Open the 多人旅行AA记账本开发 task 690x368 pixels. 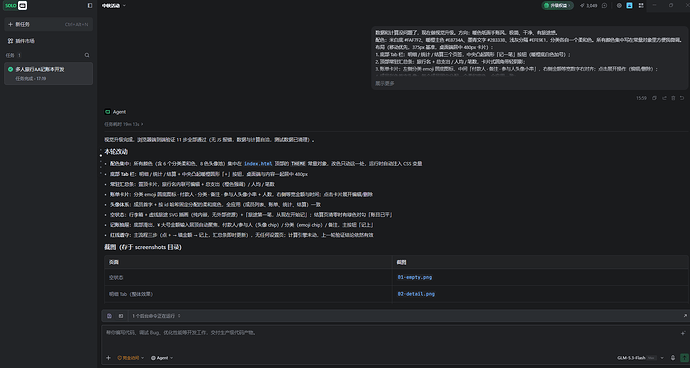click(48, 74)
